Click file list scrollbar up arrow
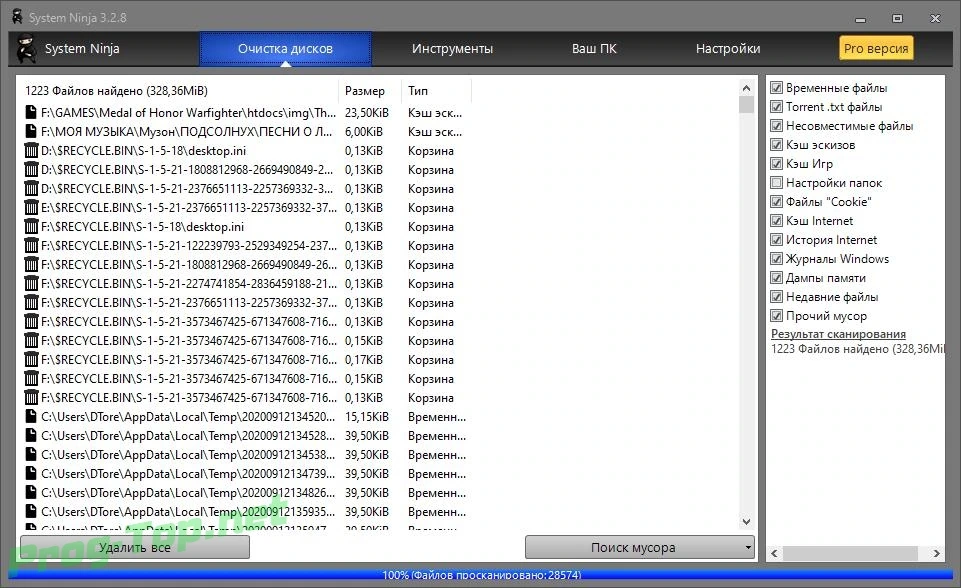The height and width of the screenshot is (588, 961). click(746, 88)
